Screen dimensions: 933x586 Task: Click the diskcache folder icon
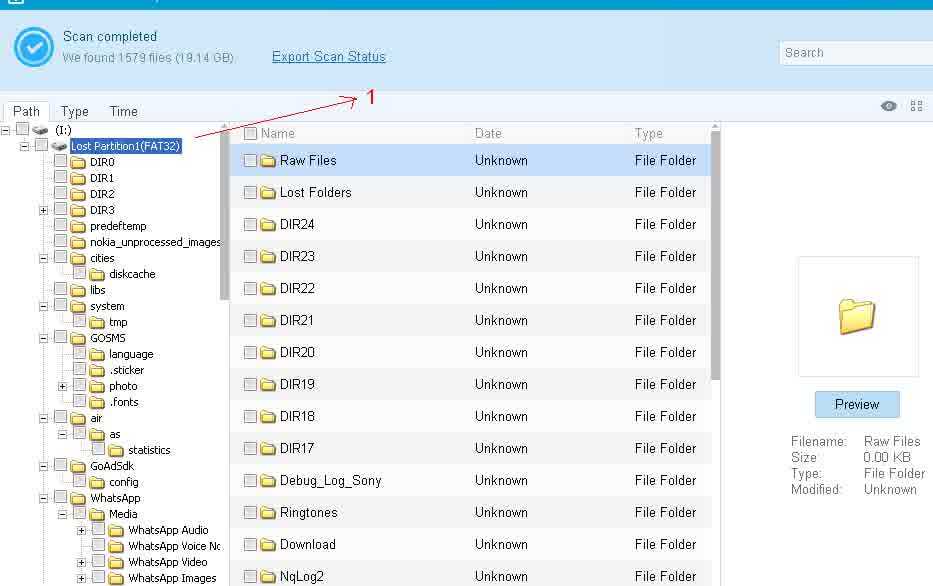(97, 275)
